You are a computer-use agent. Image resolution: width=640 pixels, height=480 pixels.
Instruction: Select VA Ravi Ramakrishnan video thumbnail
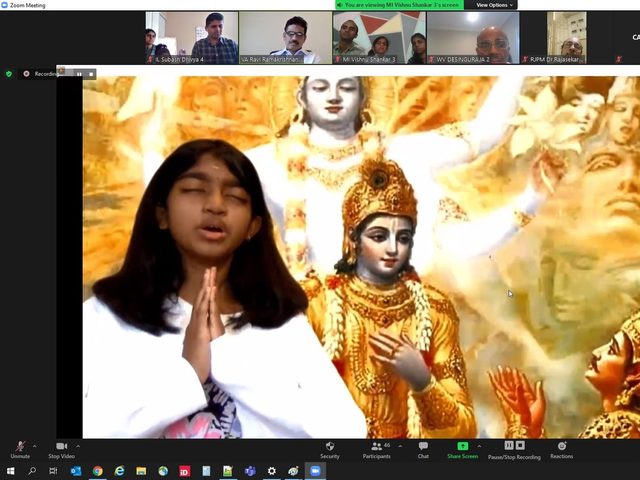click(285, 38)
